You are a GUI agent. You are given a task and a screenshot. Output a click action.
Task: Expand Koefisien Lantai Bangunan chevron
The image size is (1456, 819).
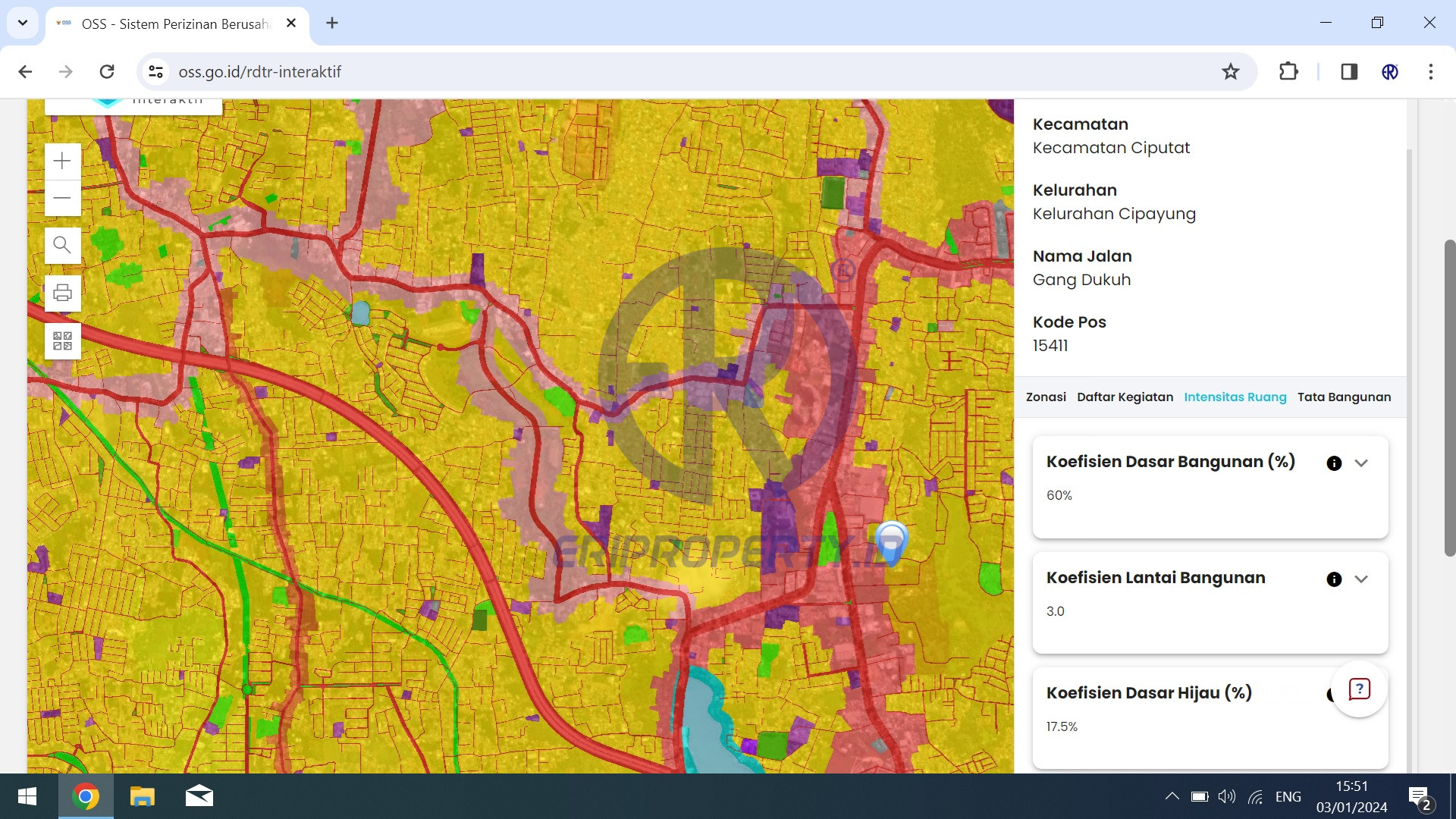pos(1361,579)
